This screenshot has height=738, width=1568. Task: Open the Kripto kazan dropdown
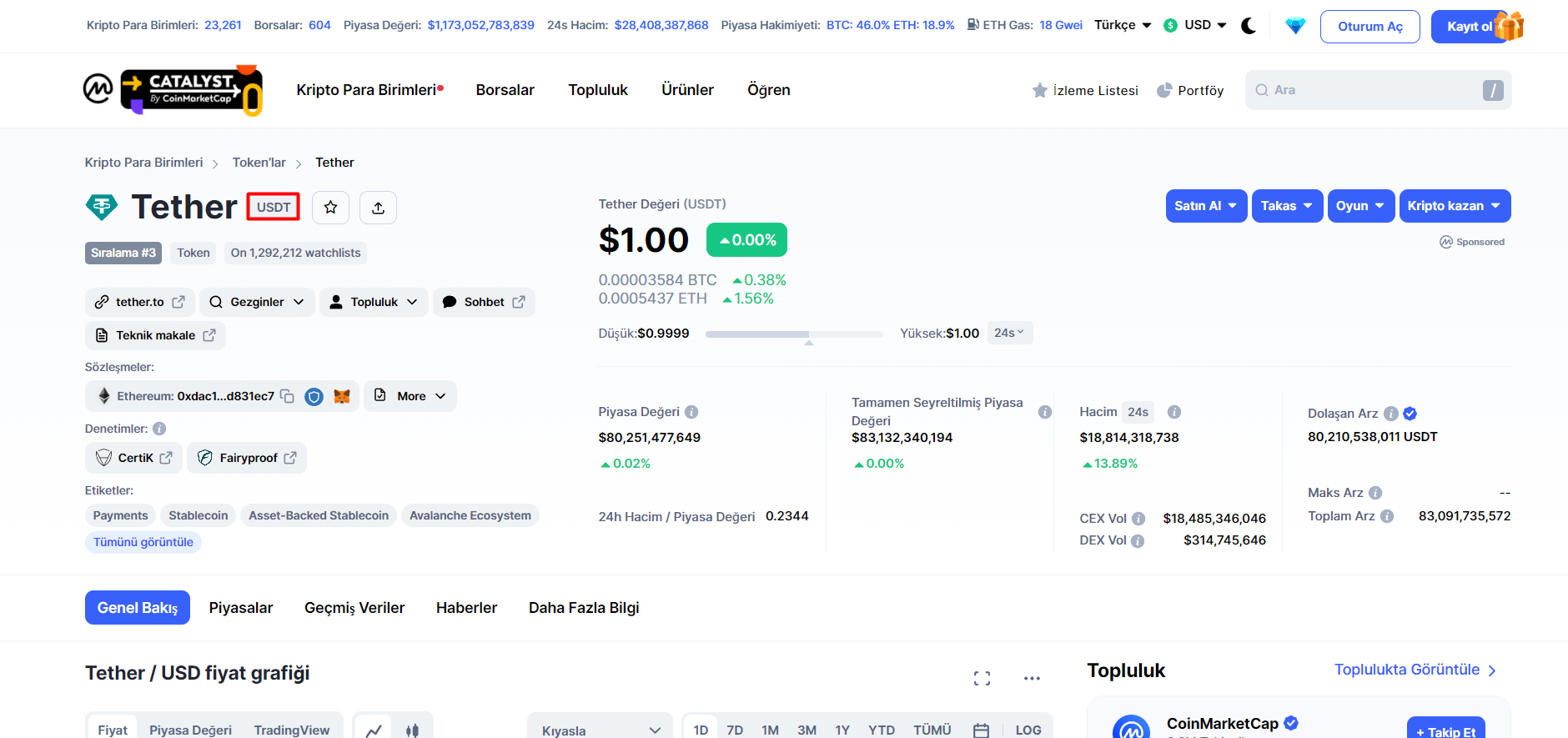click(1455, 206)
